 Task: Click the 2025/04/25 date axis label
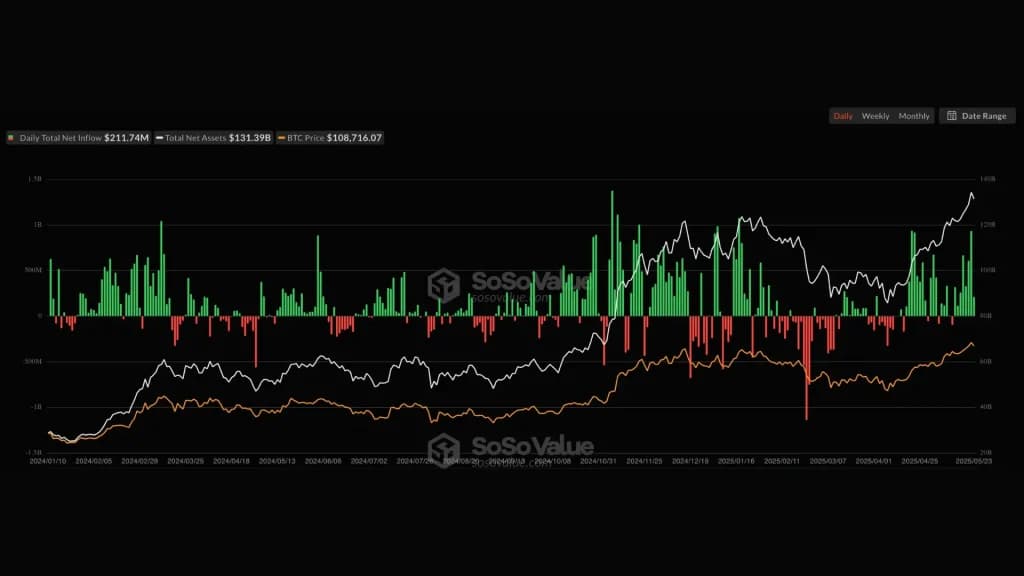click(x=920, y=461)
